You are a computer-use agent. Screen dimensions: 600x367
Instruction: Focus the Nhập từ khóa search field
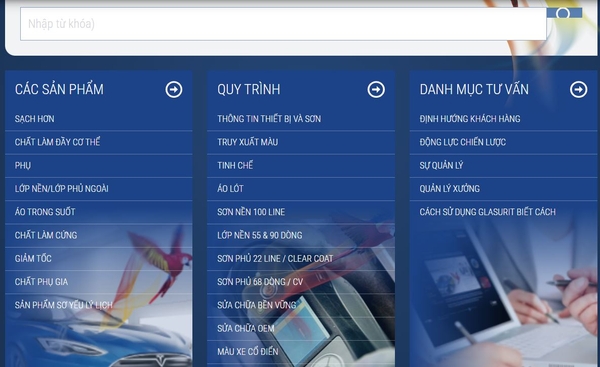click(283, 24)
